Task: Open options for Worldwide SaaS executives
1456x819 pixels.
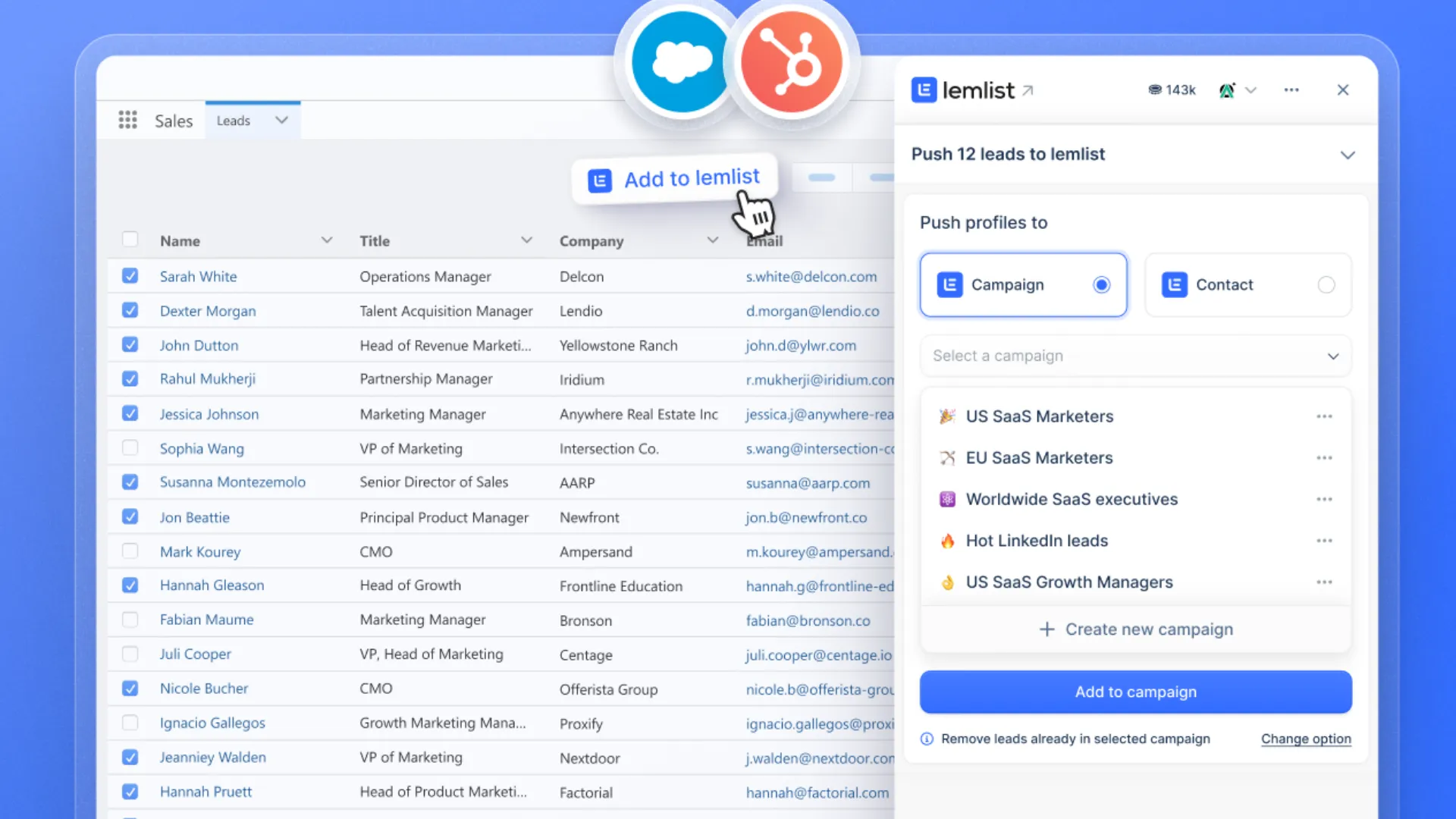Action: [x=1324, y=499]
